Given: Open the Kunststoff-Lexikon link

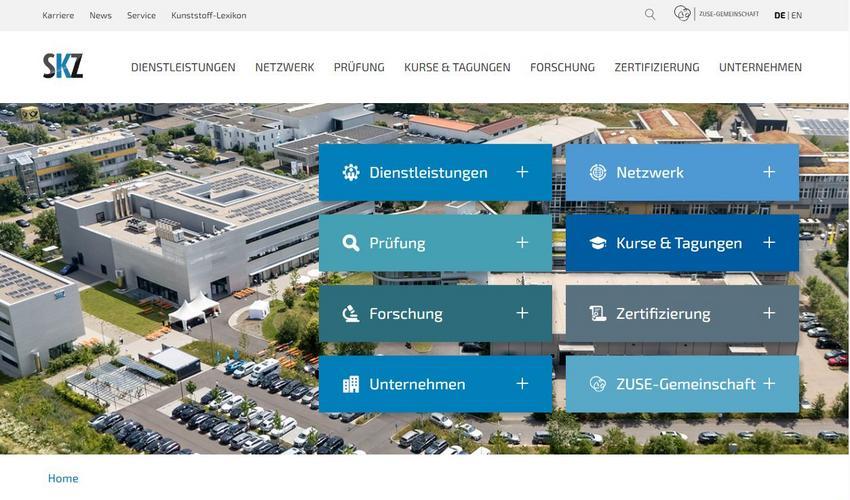Looking at the screenshot, I should coord(209,15).
